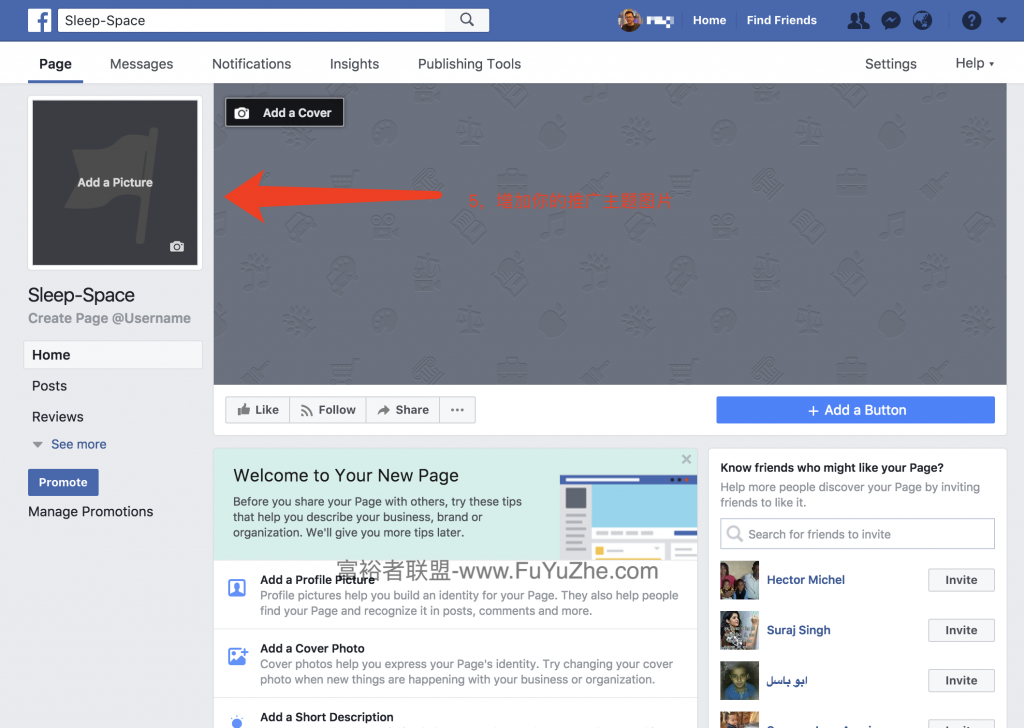Expand See more in sidebar
Image resolution: width=1024 pixels, height=728 pixels.
[70, 444]
